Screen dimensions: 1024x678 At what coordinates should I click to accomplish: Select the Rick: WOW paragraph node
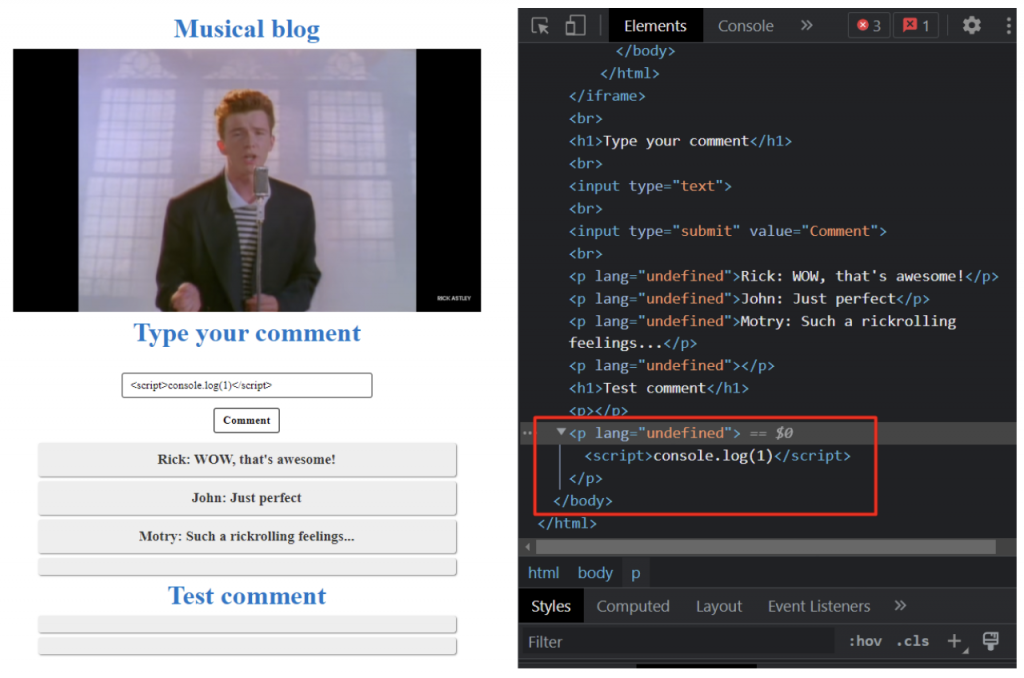coord(783,276)
